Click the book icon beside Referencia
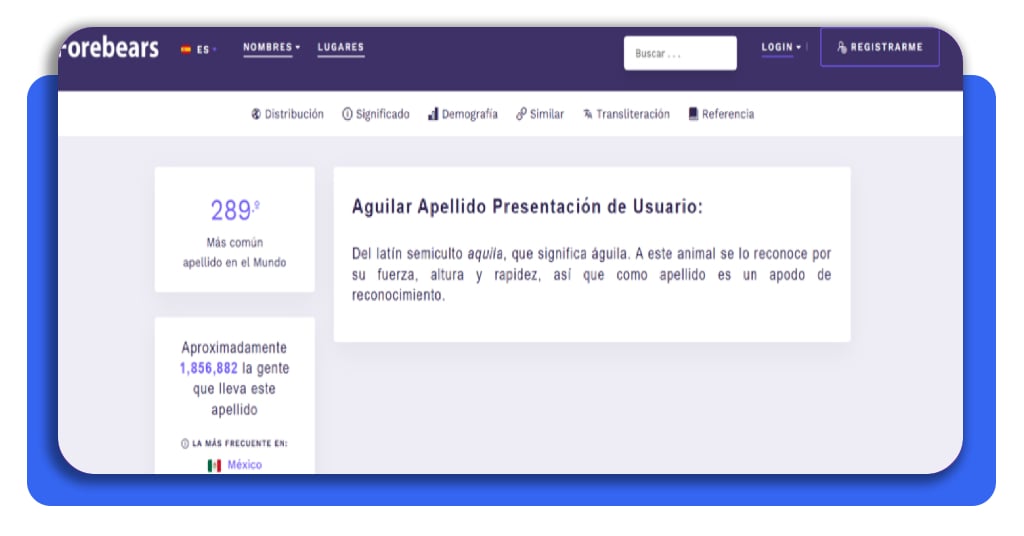1024x536 pixels. coord(694,114)
